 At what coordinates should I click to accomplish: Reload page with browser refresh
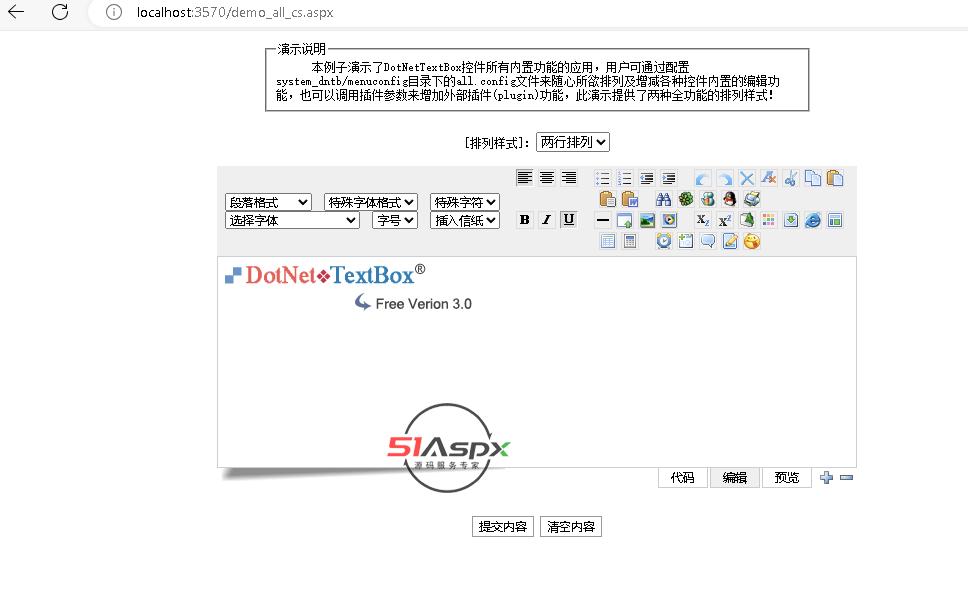(60, 12)
